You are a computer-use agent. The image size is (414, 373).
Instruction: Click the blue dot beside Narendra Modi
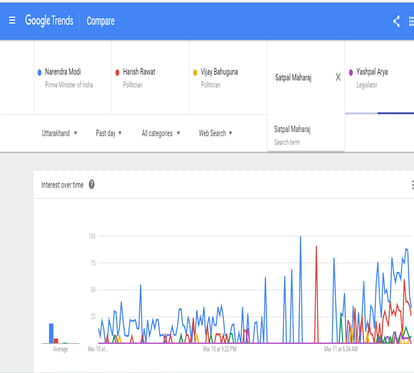(39, 72)
